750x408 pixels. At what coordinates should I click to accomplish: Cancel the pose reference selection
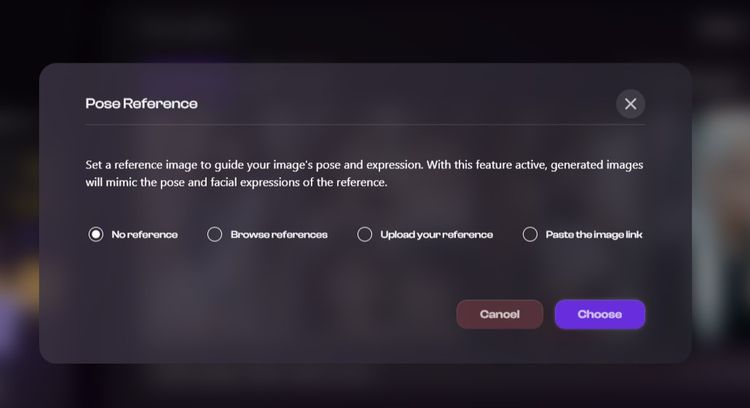[500, 314]
